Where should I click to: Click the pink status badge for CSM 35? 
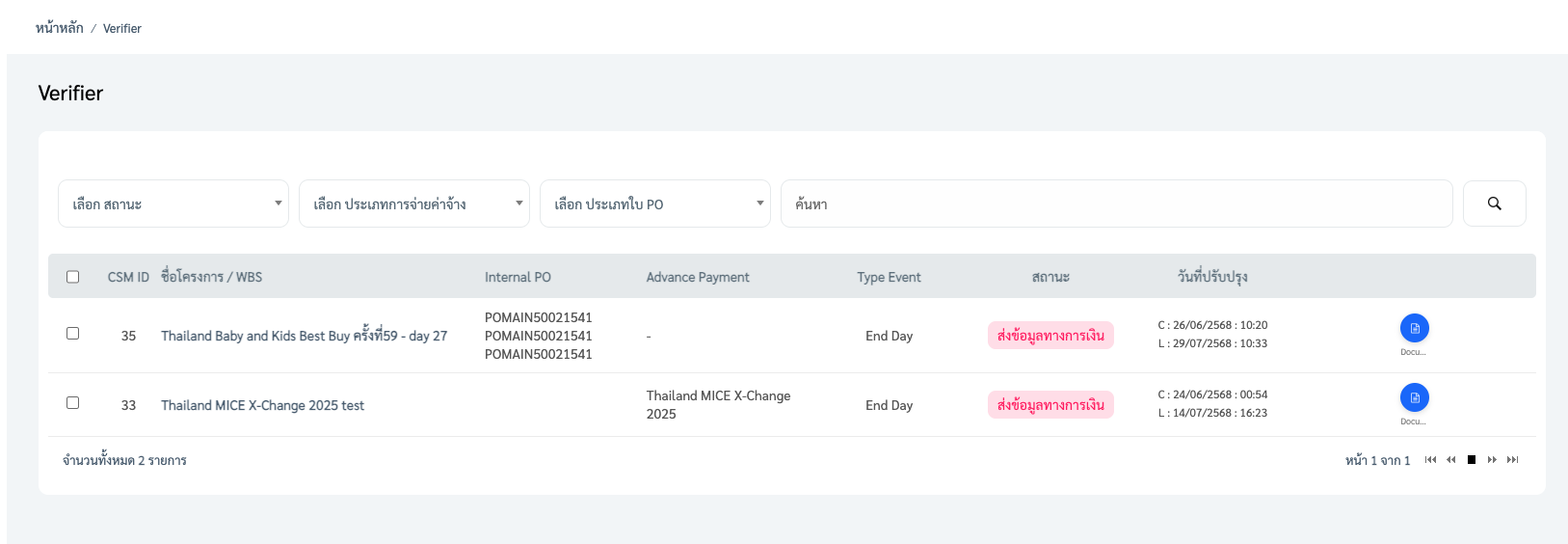click(x=1050, y=336)
